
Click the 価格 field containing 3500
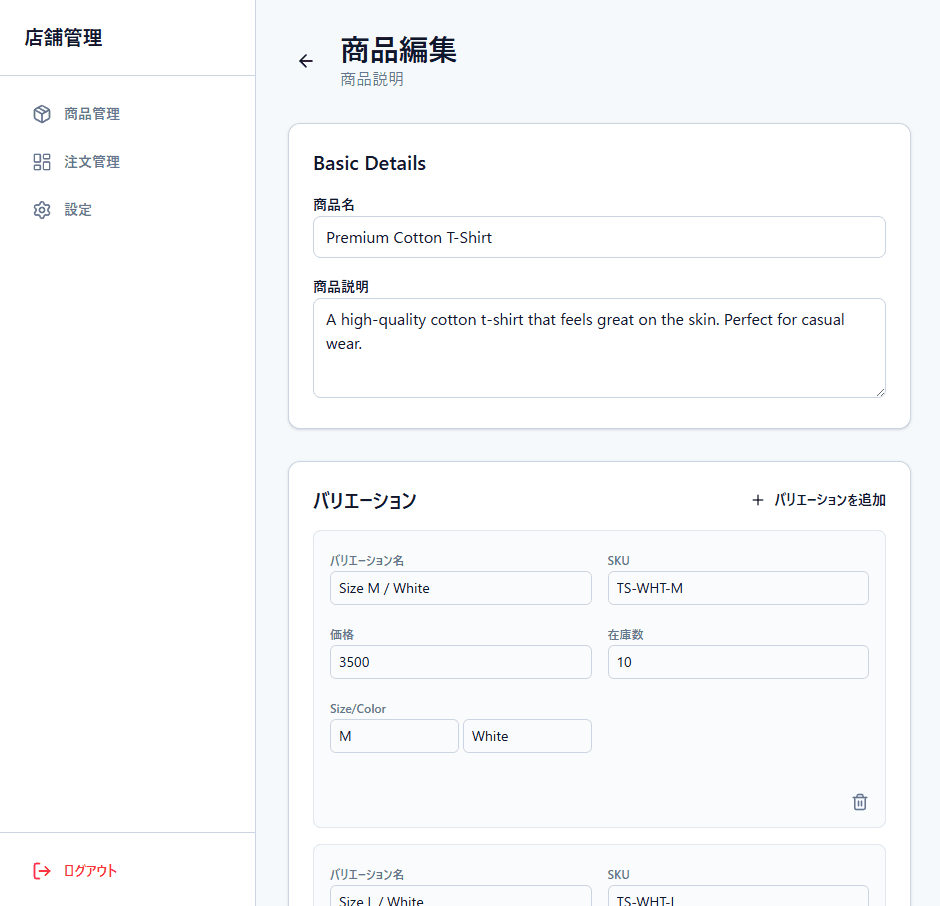pyautogui.click(x=461, y=662)
